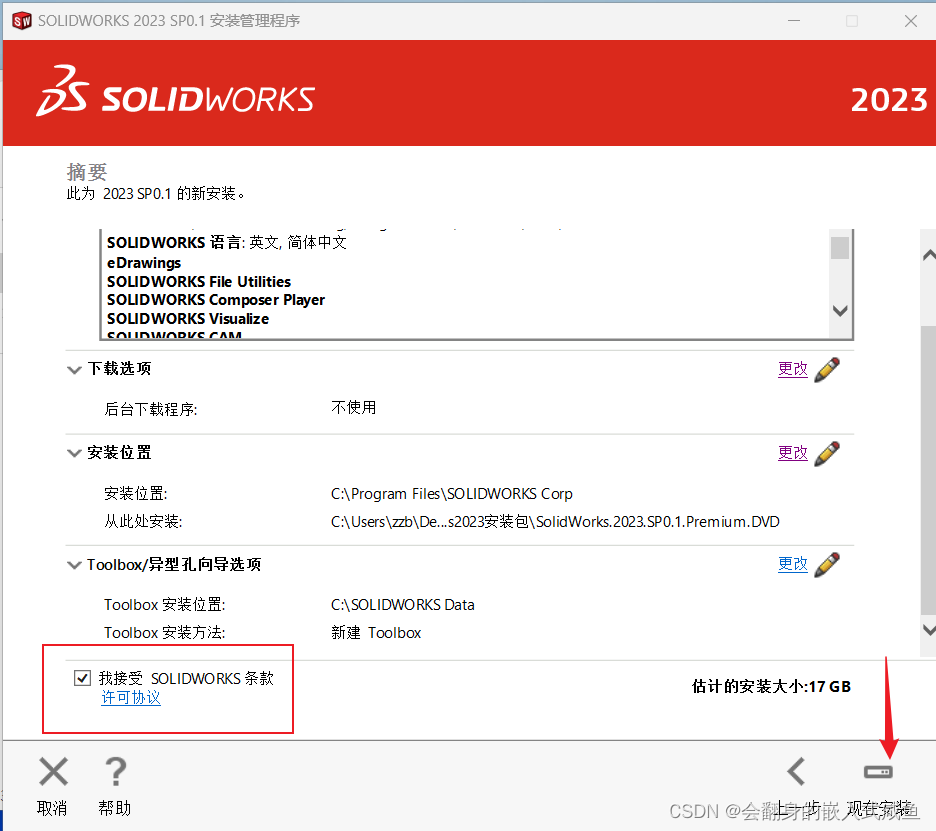The width and height of the screenshot is (936, 831).
Task: Close the installation manager window
Action: pos(910,21)
